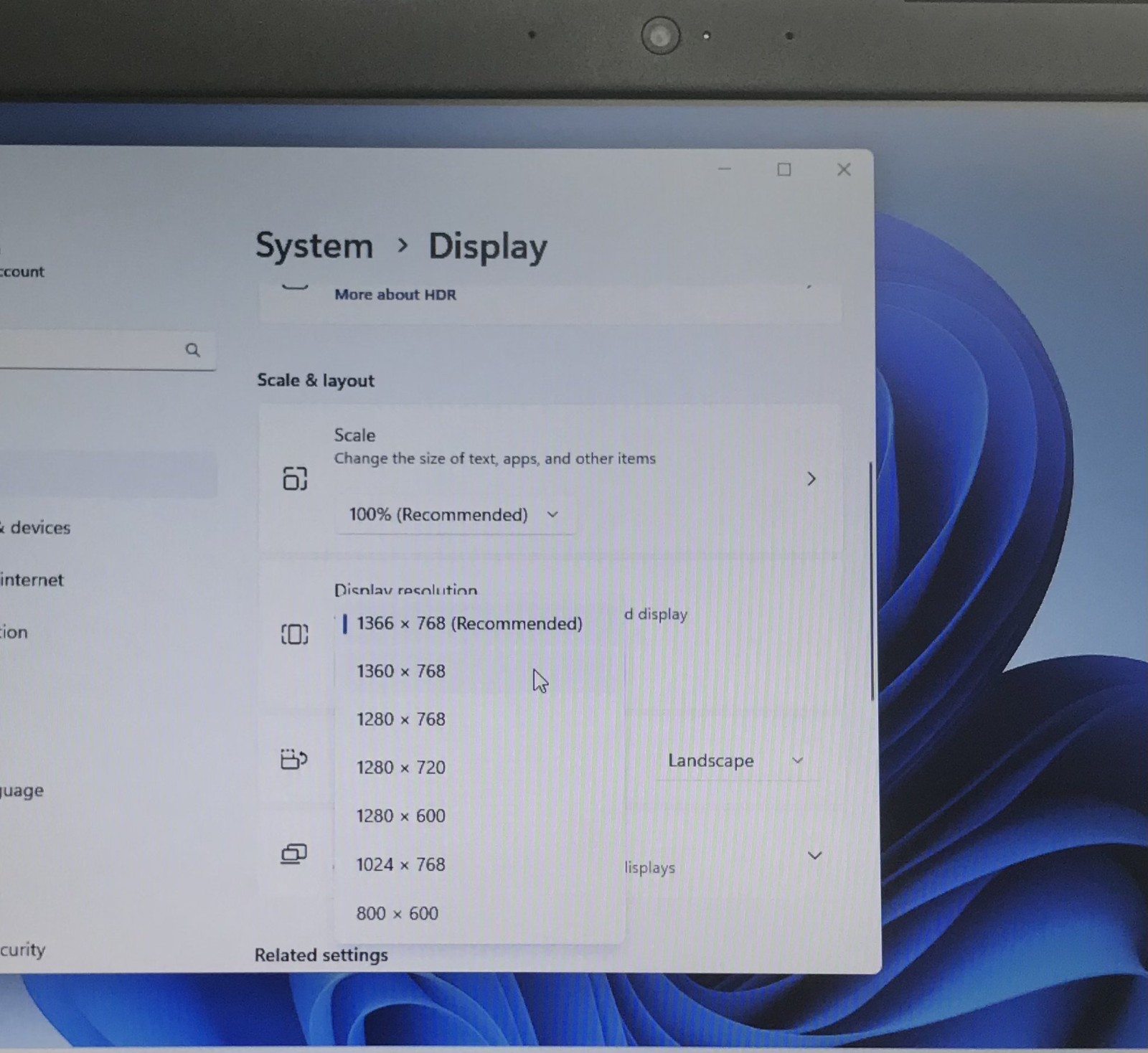Open the More about HDR link

coord(395,295)
